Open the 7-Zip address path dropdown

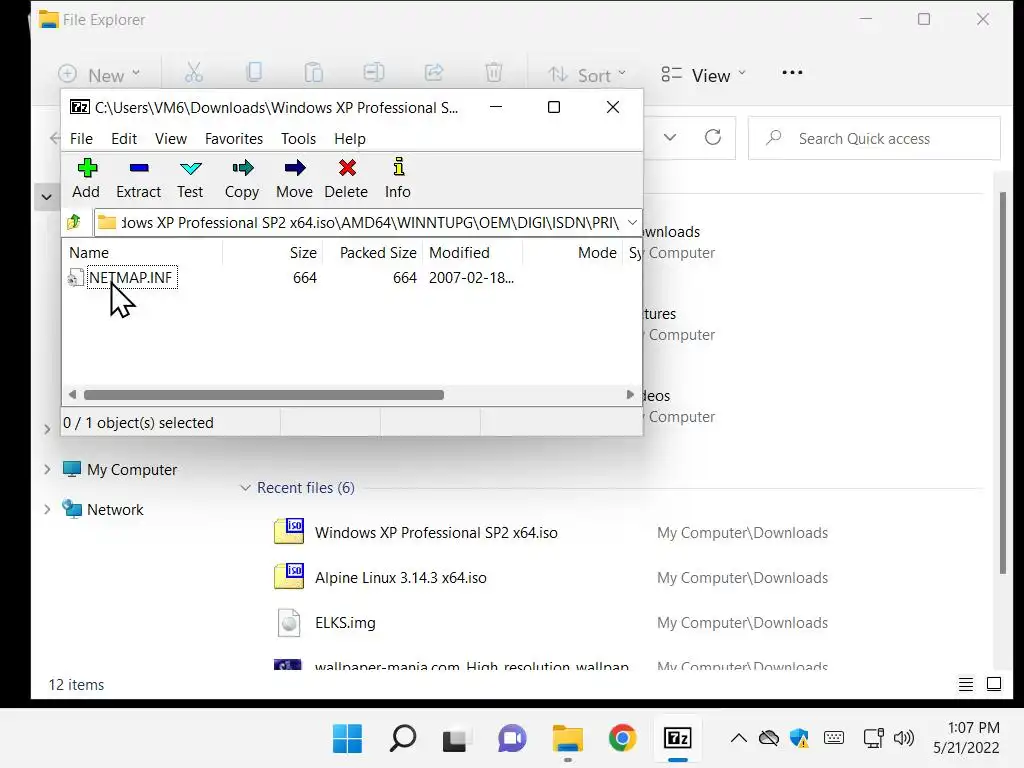click(632, 223)
